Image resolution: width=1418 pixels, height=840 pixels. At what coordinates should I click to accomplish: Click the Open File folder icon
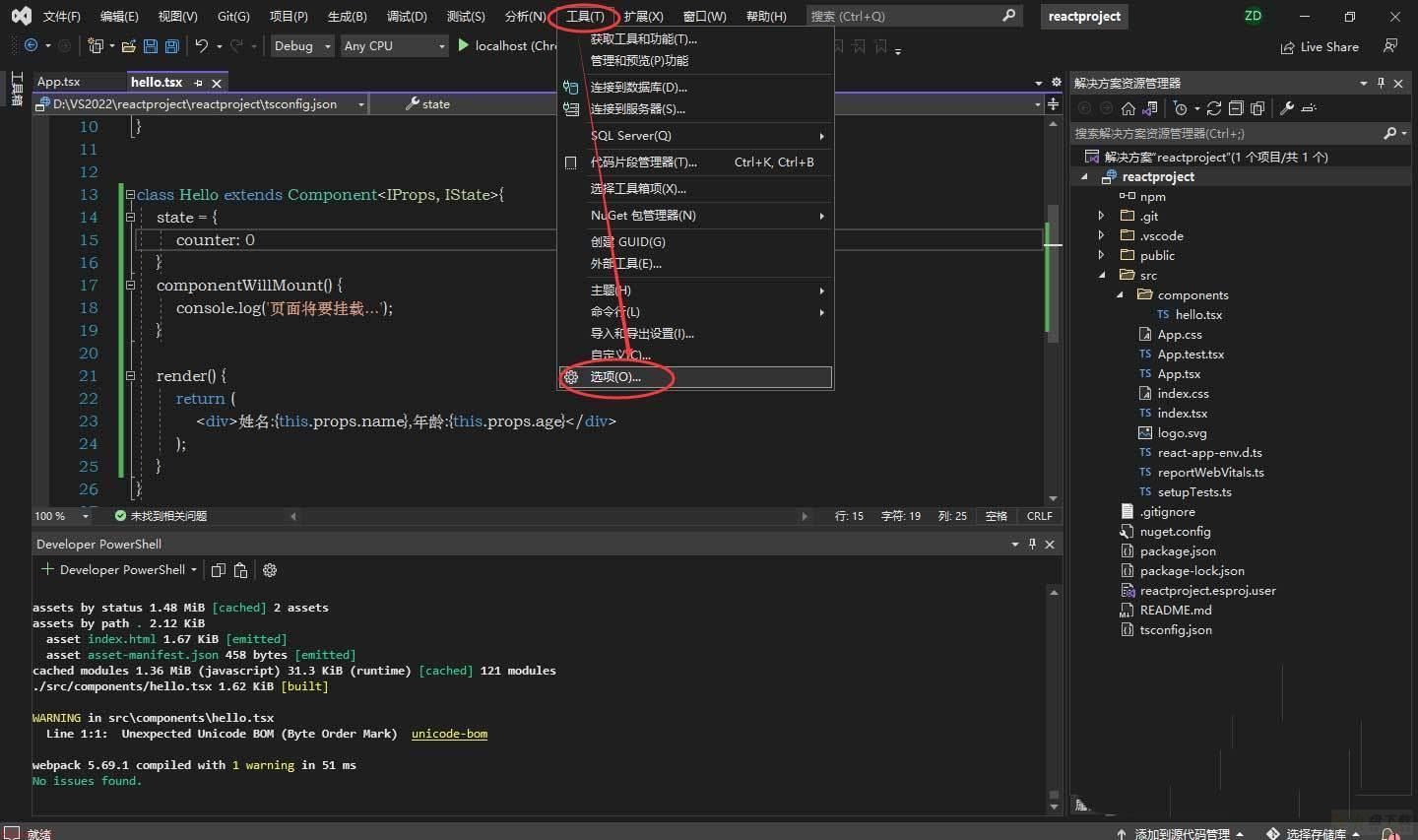pyautogui.click(x=129, y=45)
